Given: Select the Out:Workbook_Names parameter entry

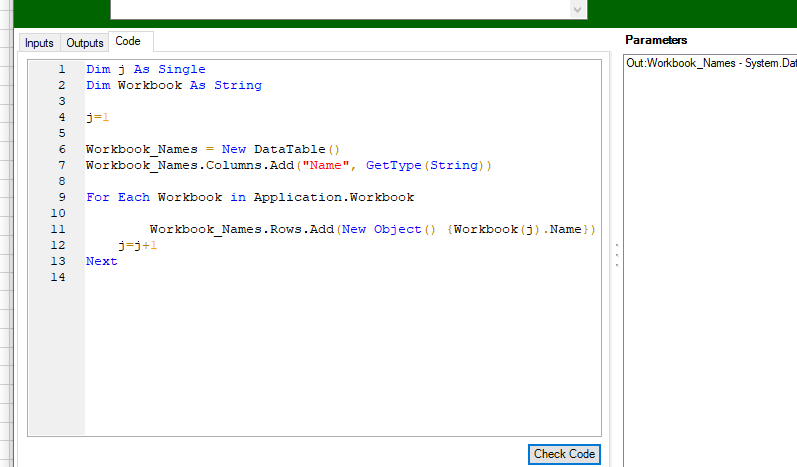Looking at the screenshot, I should (x=711, y=63).
